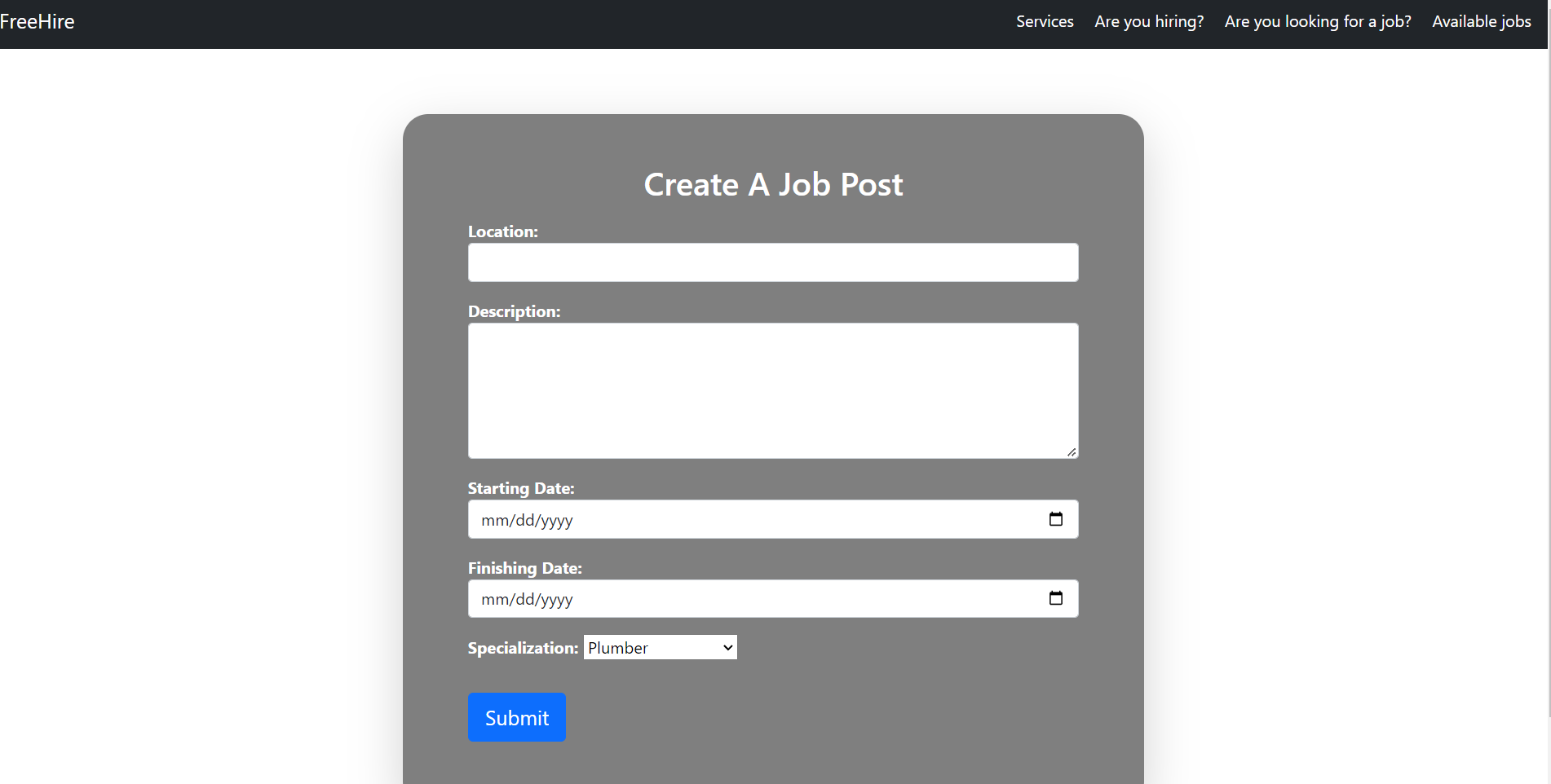Open the Finishing Date calendar picker icon
This screenshot has width=1551, height=784.
point(1056,597)
